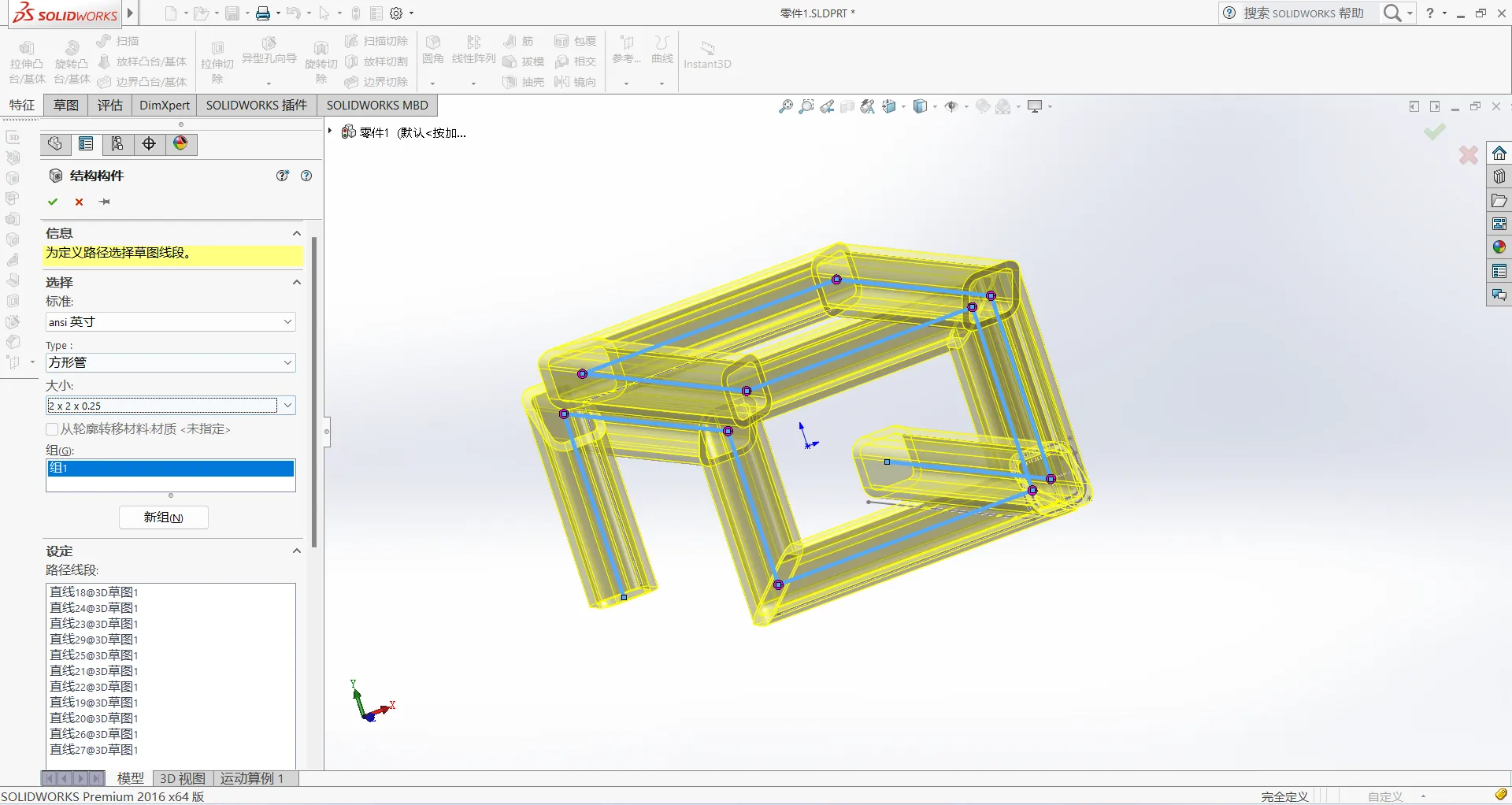Viewport: 1512px width, 805px height.
Task: Open Design Library in the task pane
Action: click(x=1499, y=176)
